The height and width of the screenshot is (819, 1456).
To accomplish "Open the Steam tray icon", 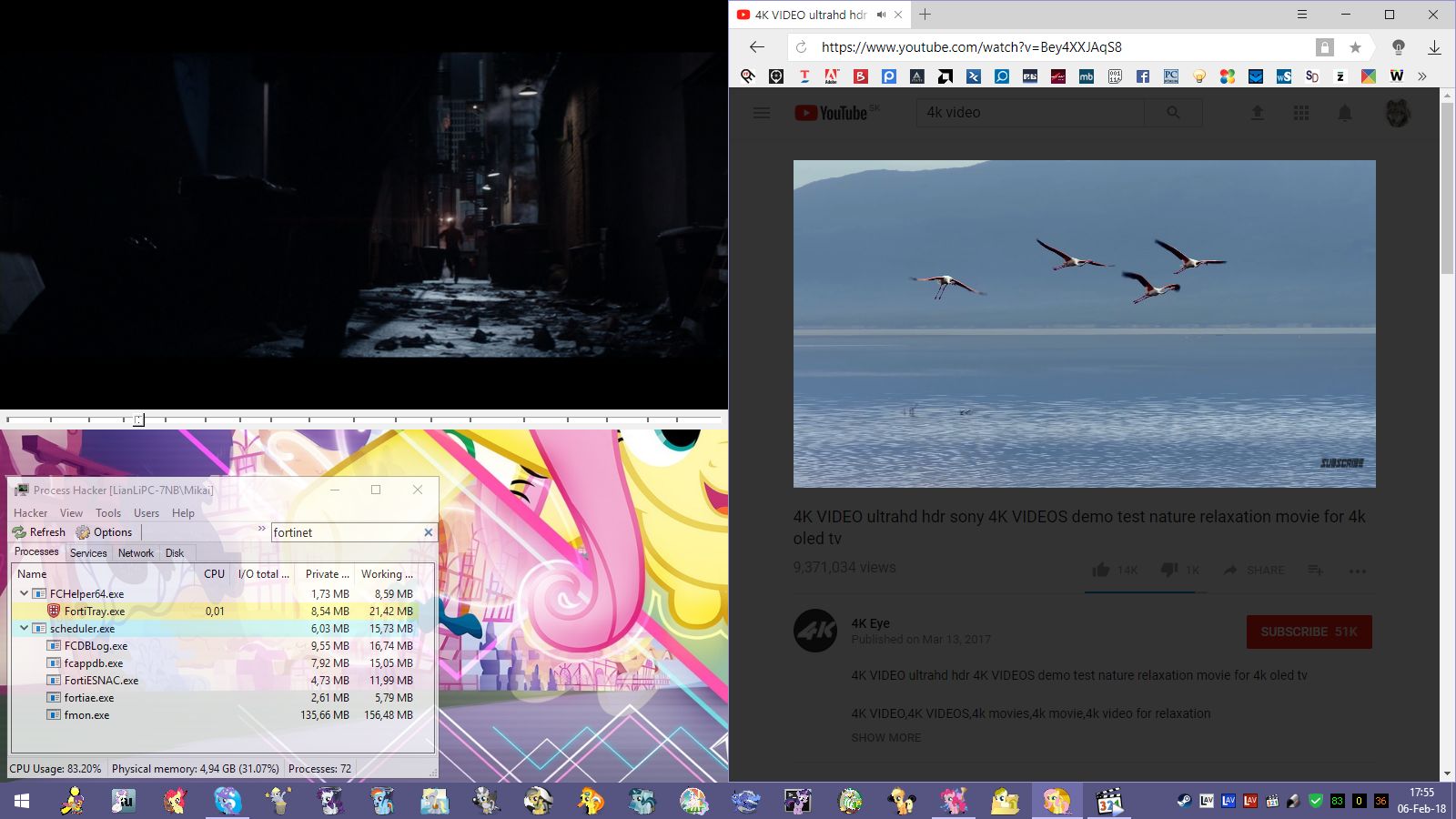I will 1184,801.
